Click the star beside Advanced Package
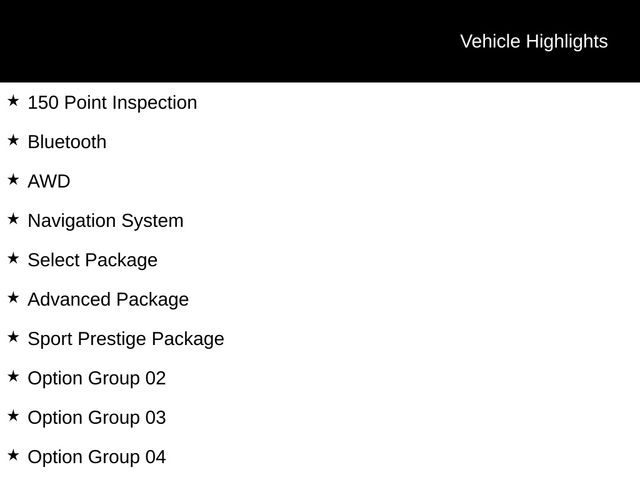The image size is (640, 480). pos(13,298)
